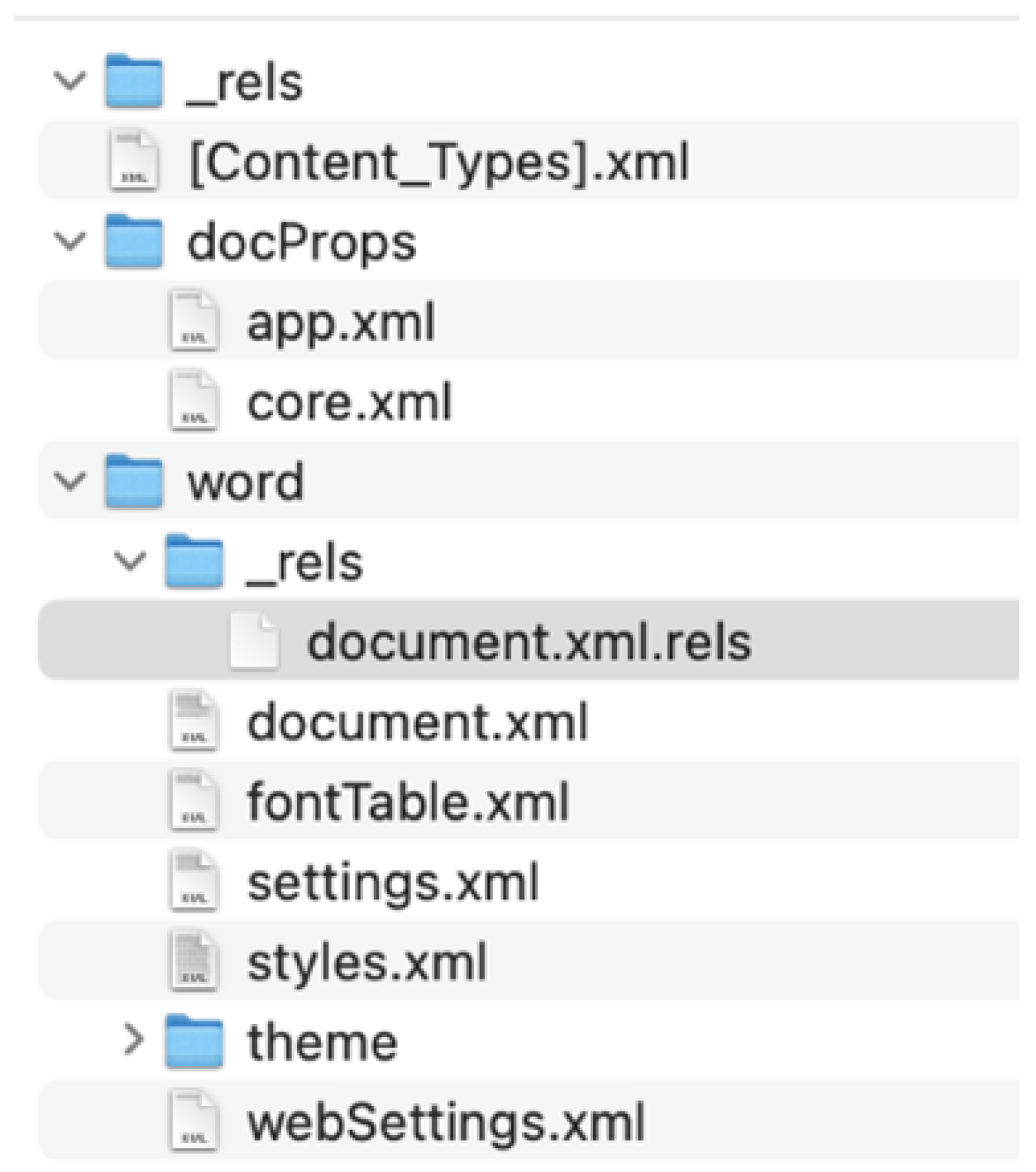
Task: Collapse the top-level _rels folder
Action: click(70, 81)
